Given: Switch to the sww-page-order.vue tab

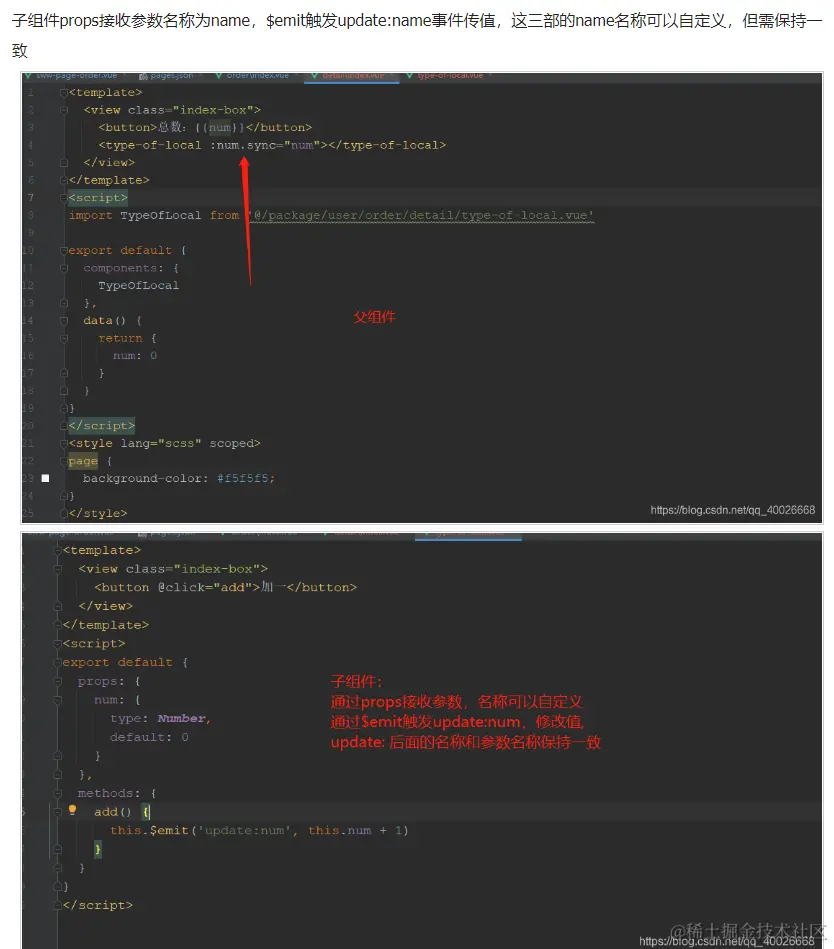Looking at the screenshot, I should (x=71, y=76).
